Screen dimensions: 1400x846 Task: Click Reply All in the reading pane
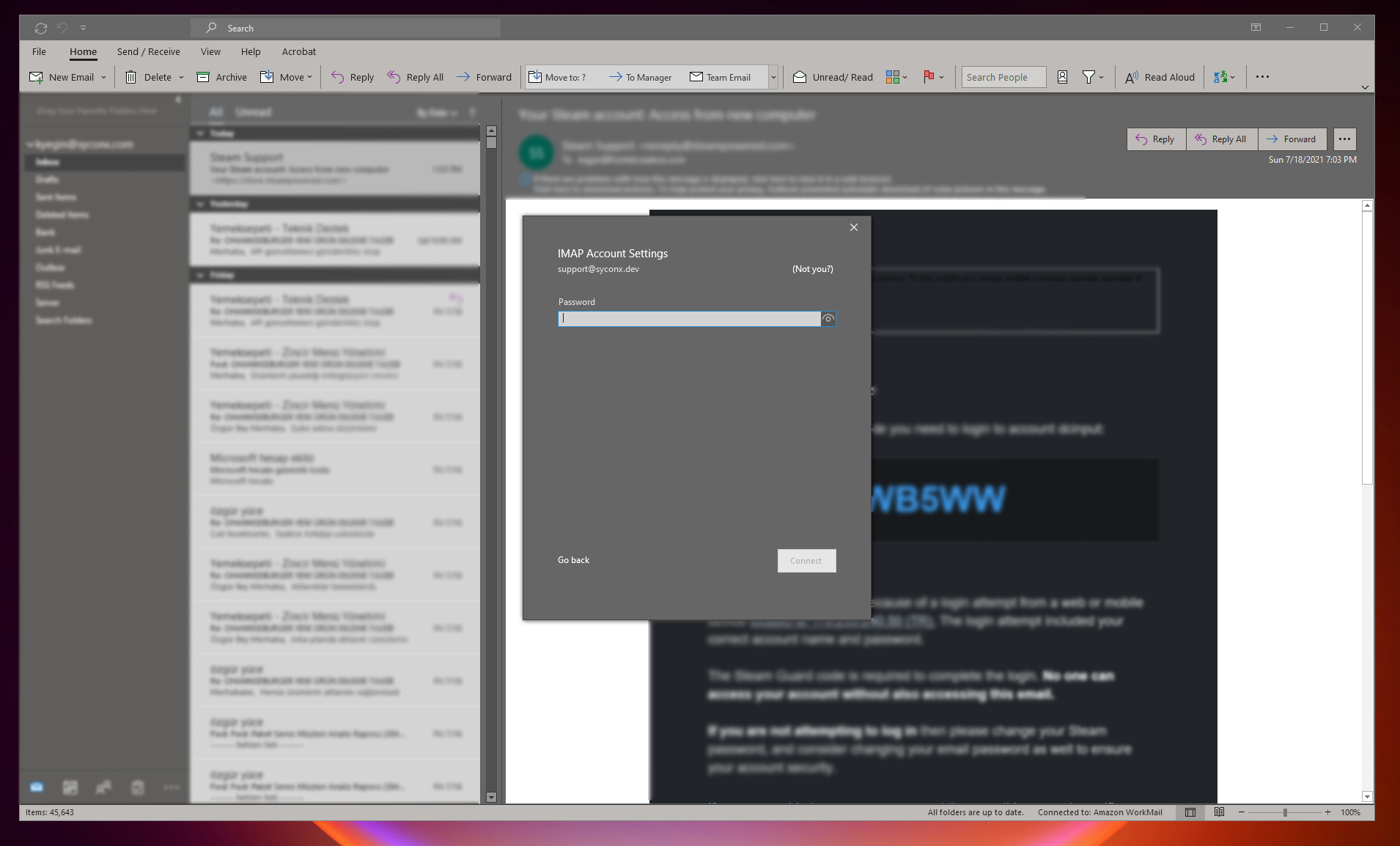(x=1222, y=139)
